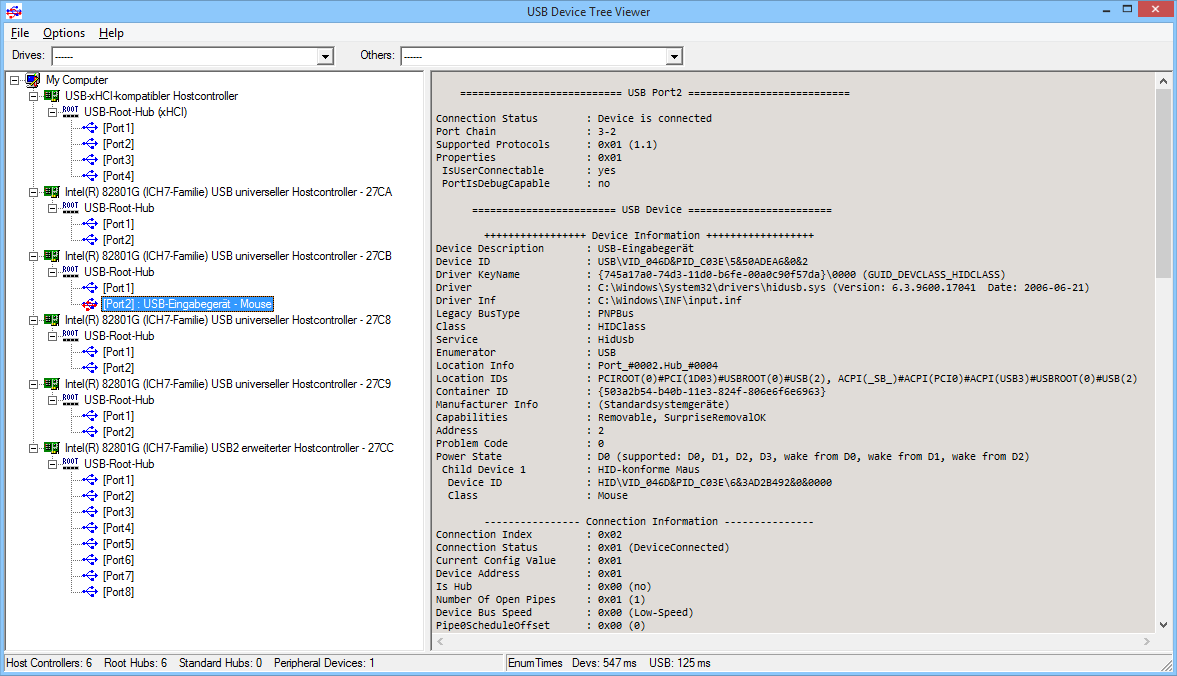The width and height of the screenshot is (1177, 676).
Task: Collapse the 27CB host controller node
Action: pyautogui.click(x=33, y=256)
